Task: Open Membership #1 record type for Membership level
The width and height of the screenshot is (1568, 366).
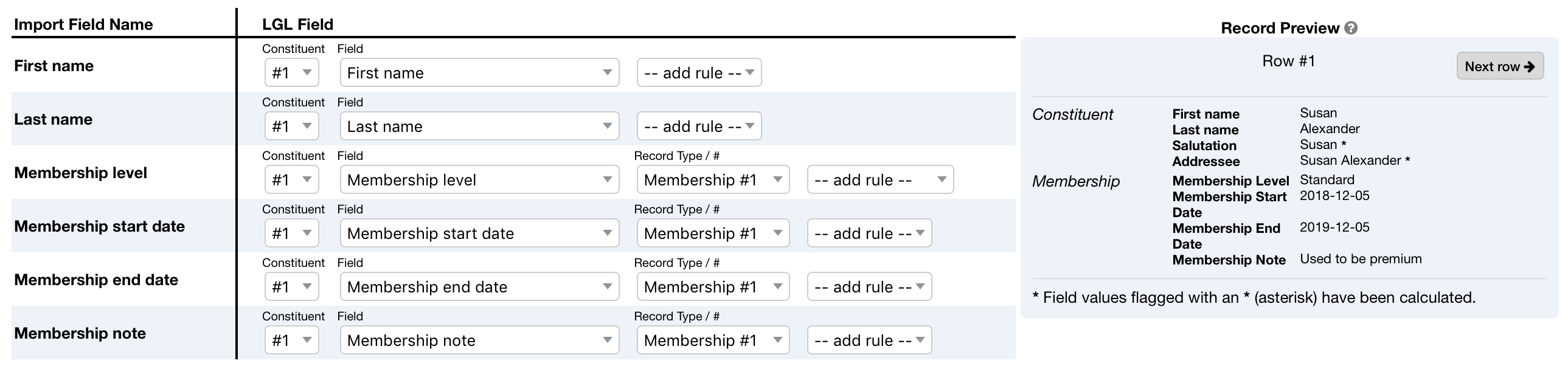Action: click(x=713, y=180)
